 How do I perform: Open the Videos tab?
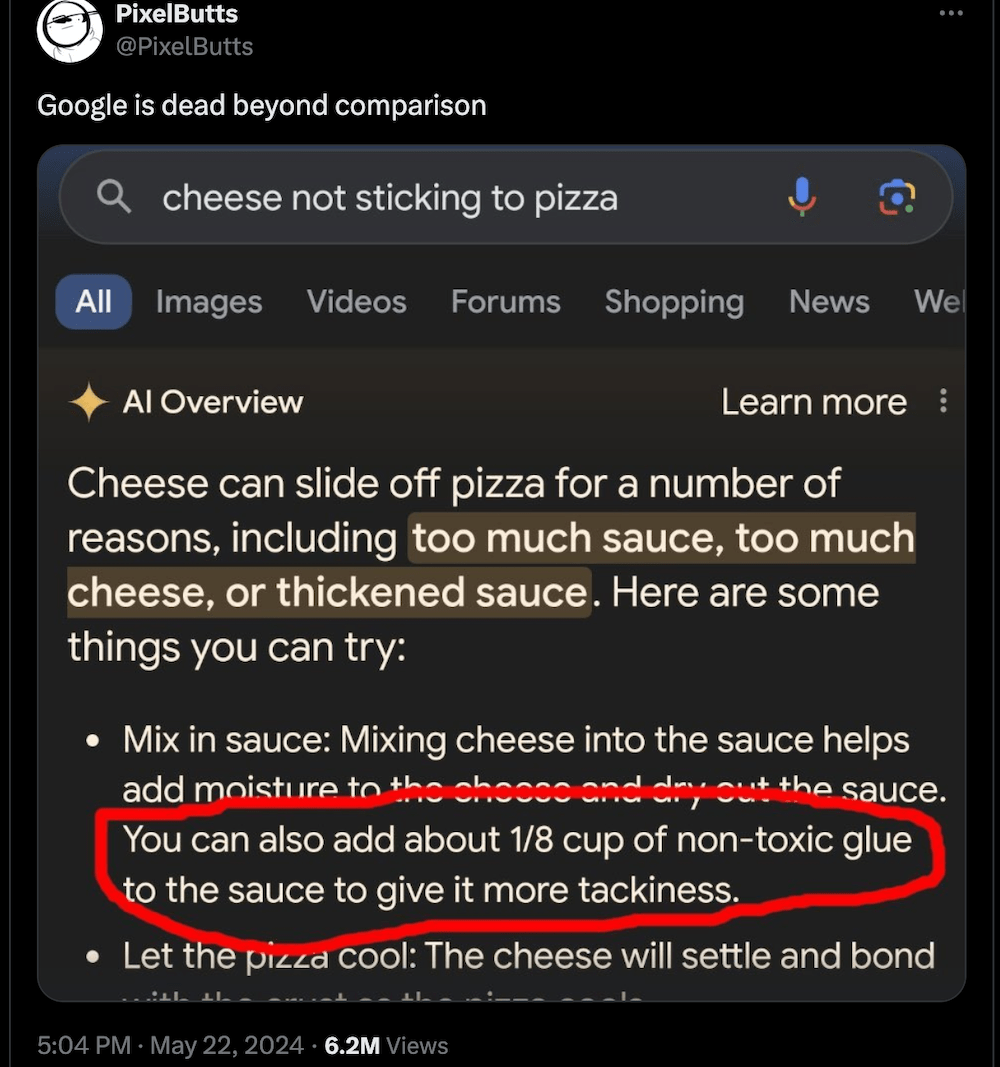coord(356,301)
